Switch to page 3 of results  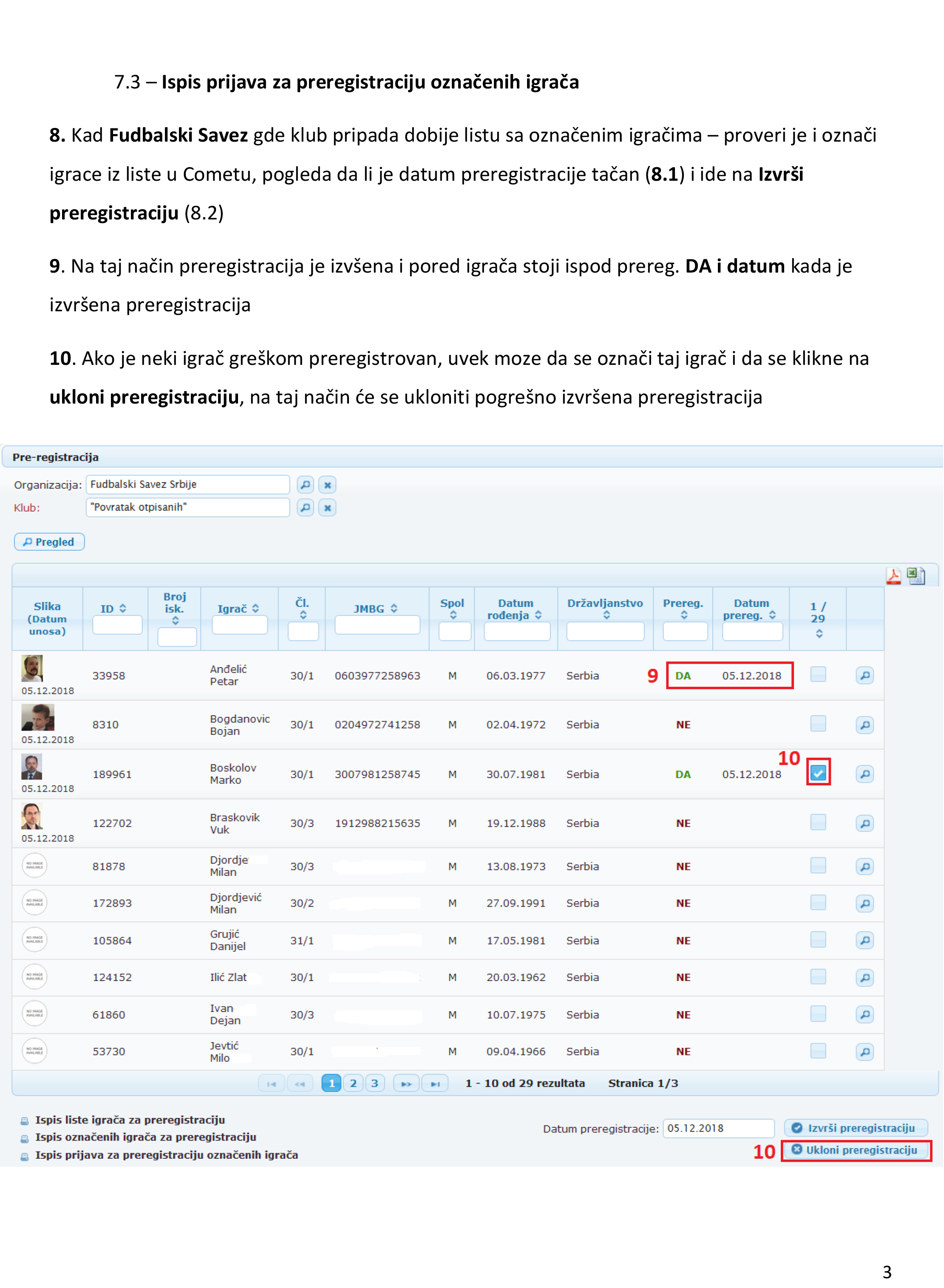tap(375, 1083)
